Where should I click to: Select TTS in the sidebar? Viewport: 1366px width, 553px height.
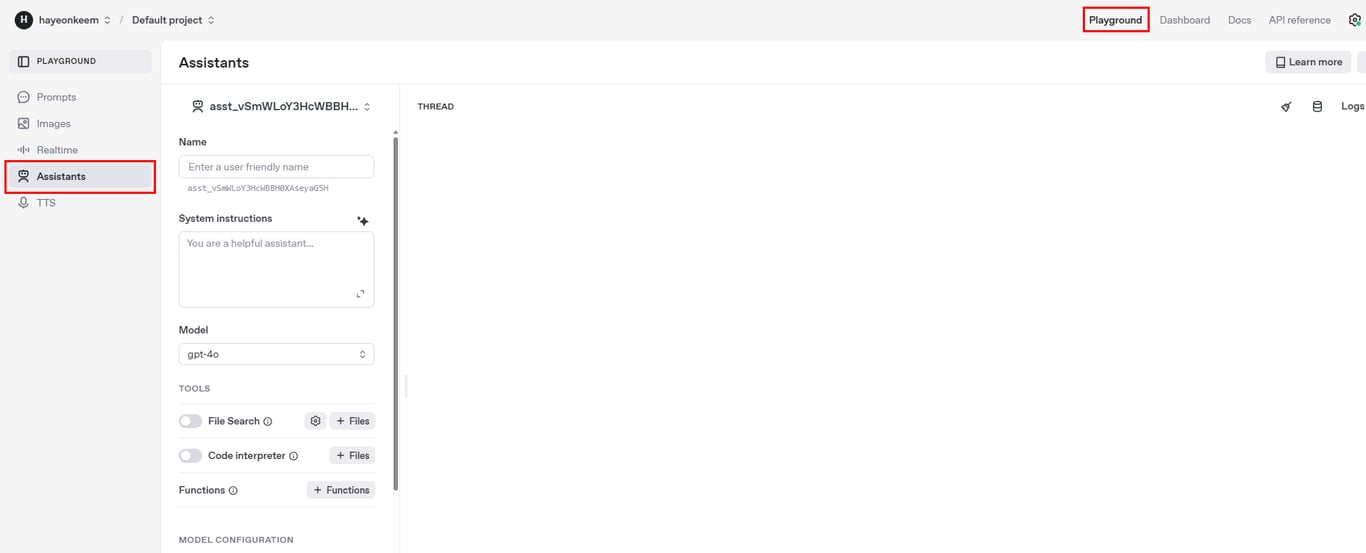coord(80,203)
